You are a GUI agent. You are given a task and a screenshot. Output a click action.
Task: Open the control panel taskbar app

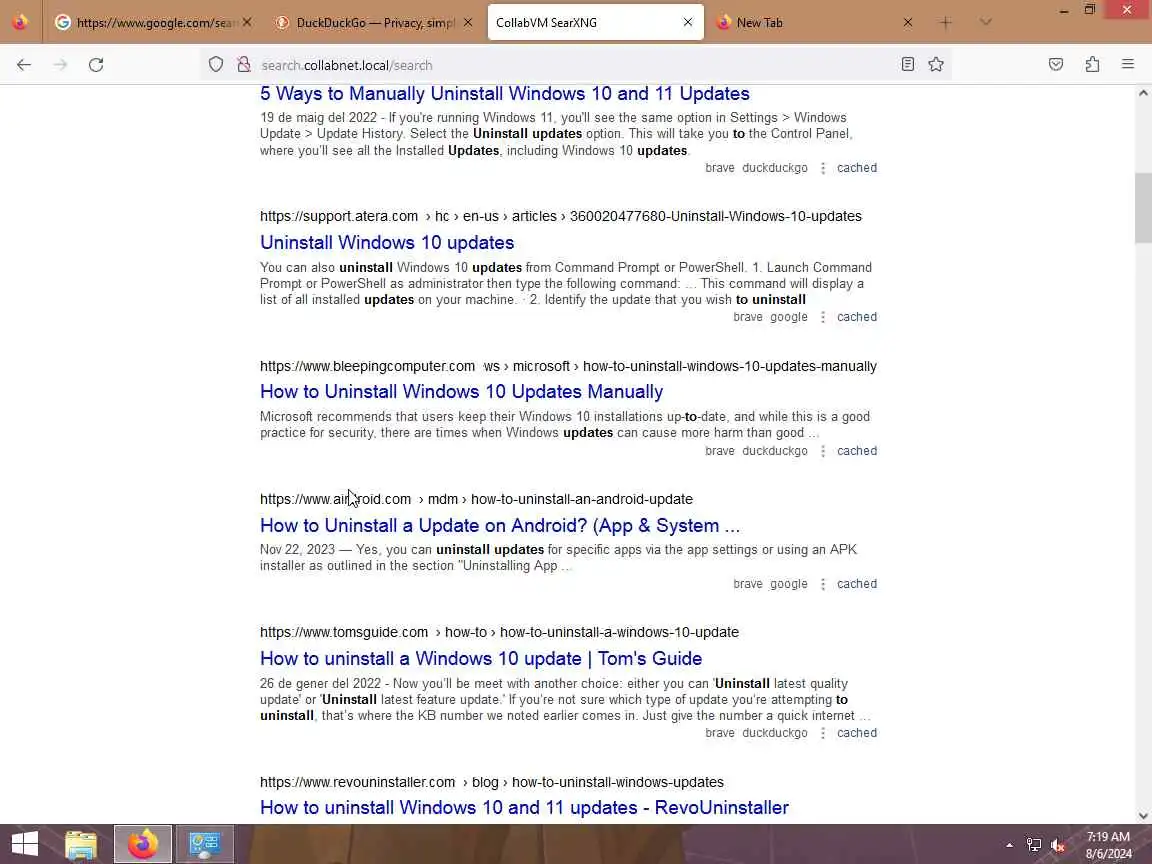[x=205, y=844]
